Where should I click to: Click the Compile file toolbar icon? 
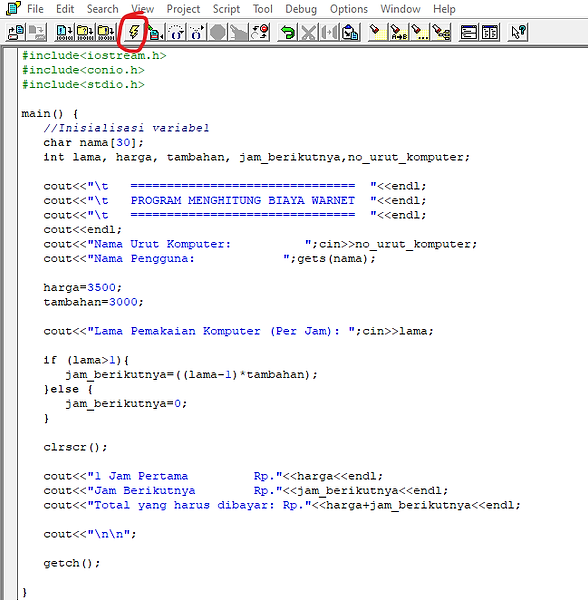tap(64, 33)
